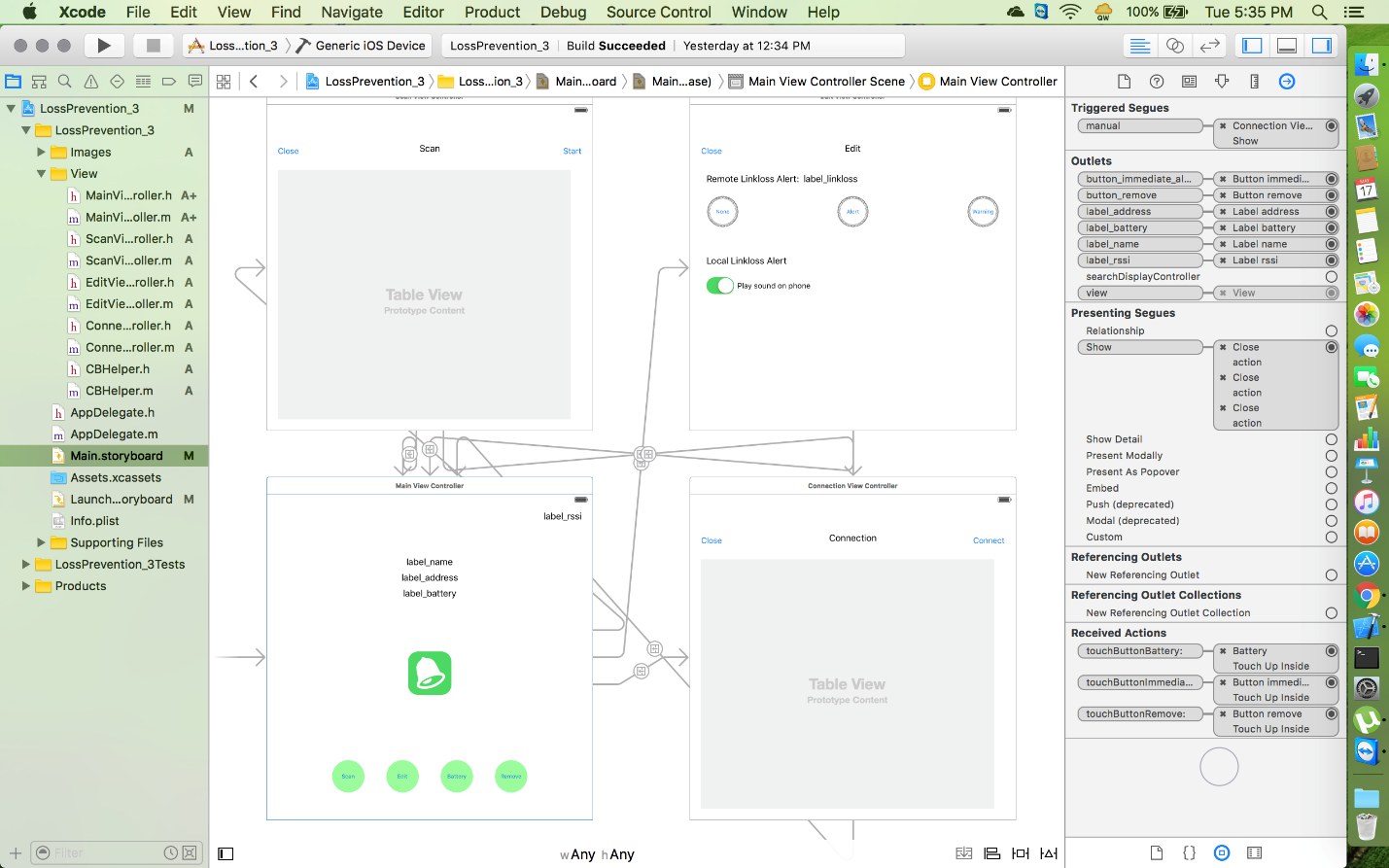Open the Product menu
The width and height of the screenshot is (1389, 868).
(493, 12)
